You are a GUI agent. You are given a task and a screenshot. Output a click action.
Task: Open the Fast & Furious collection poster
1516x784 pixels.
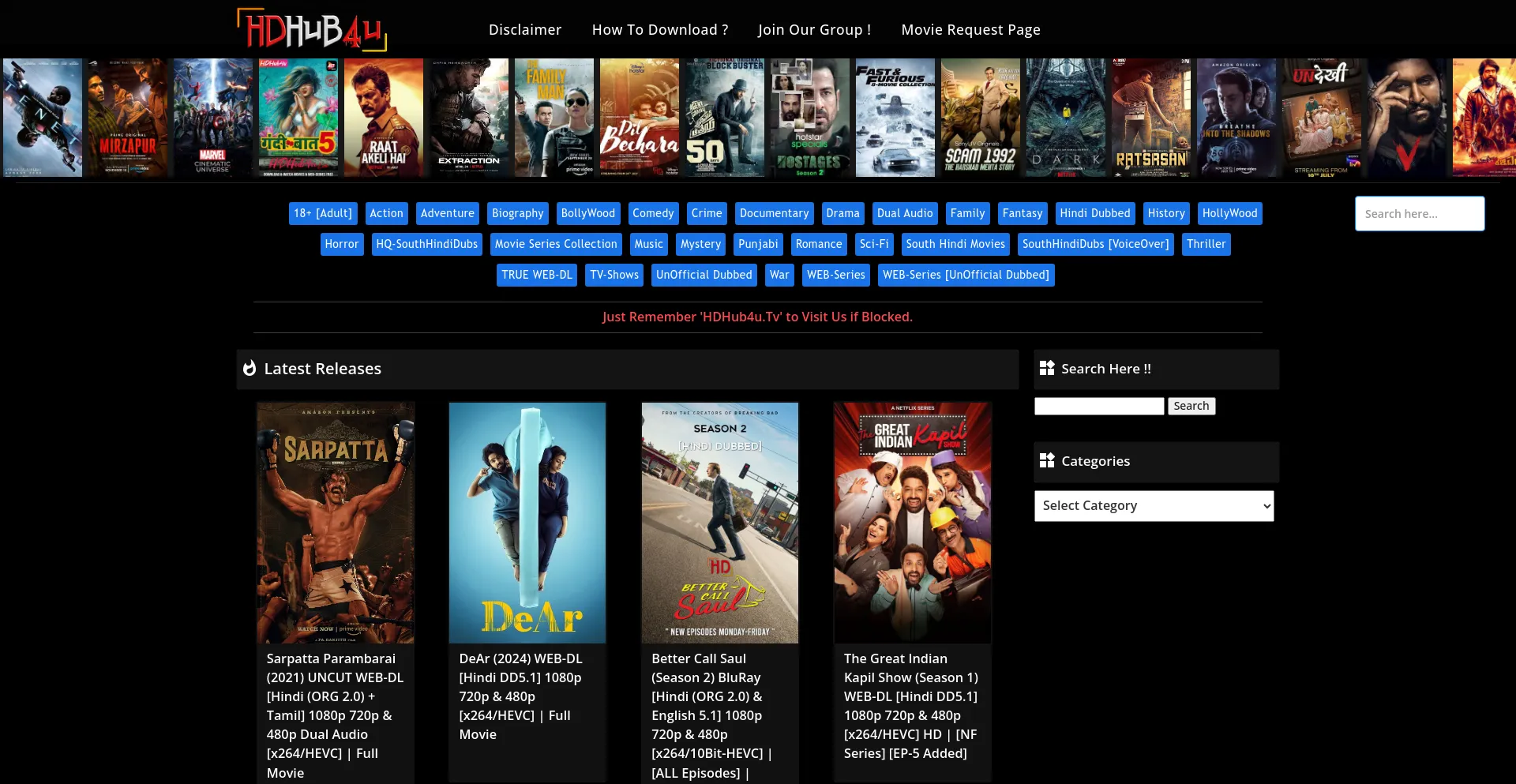[895, 118]
